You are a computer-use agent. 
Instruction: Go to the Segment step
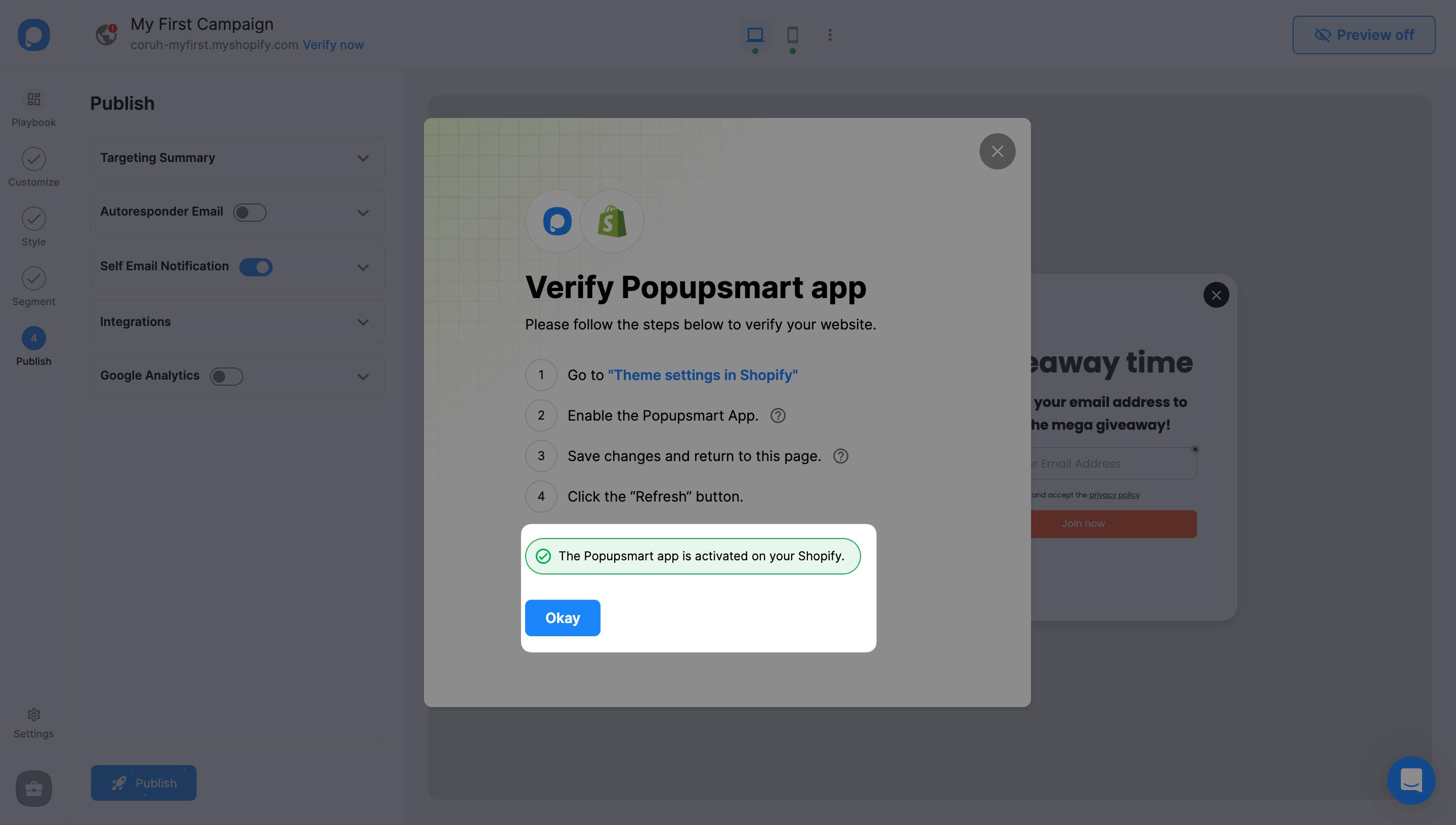33,287
